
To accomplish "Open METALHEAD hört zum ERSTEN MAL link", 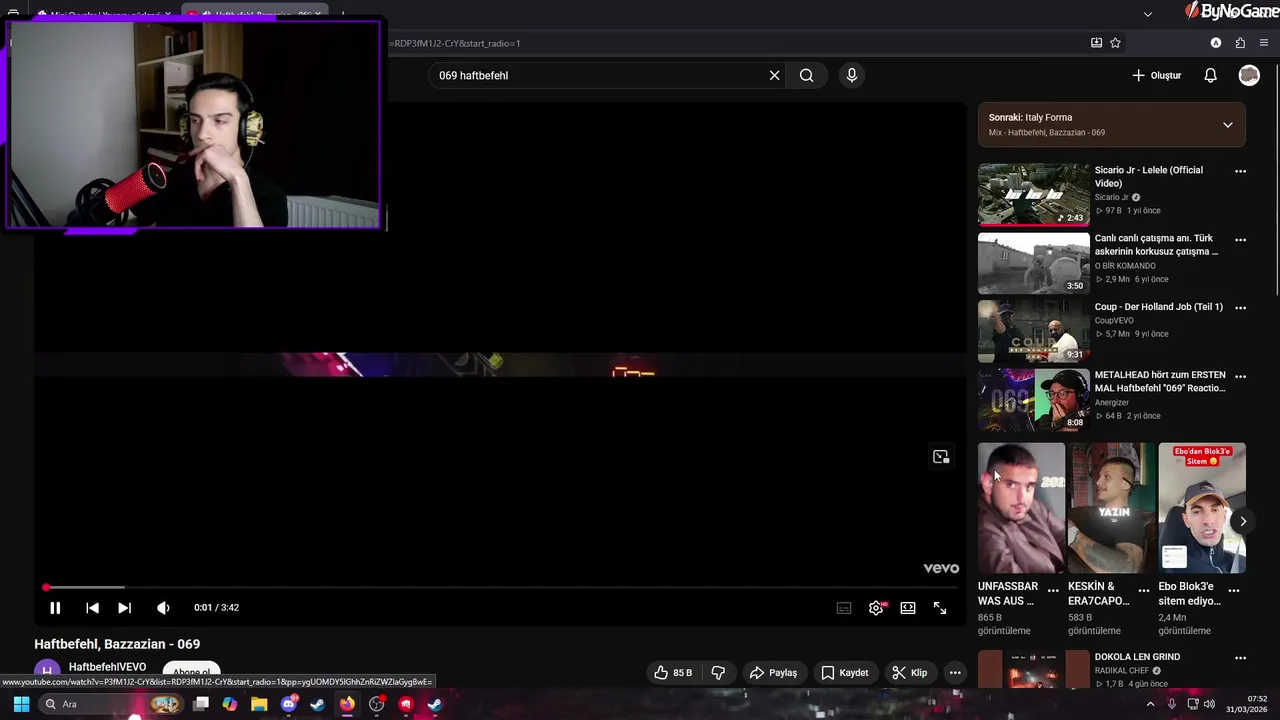I will [1160, 381].
